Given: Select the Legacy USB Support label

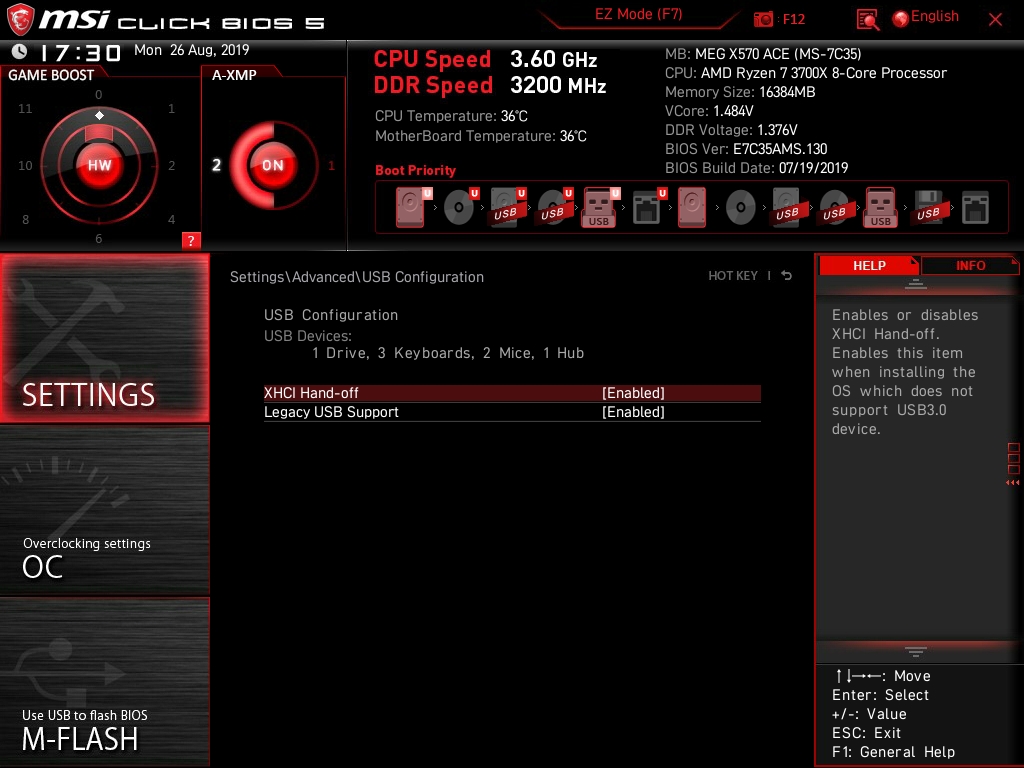Looking at the screenshot, I should coord(331,412).
